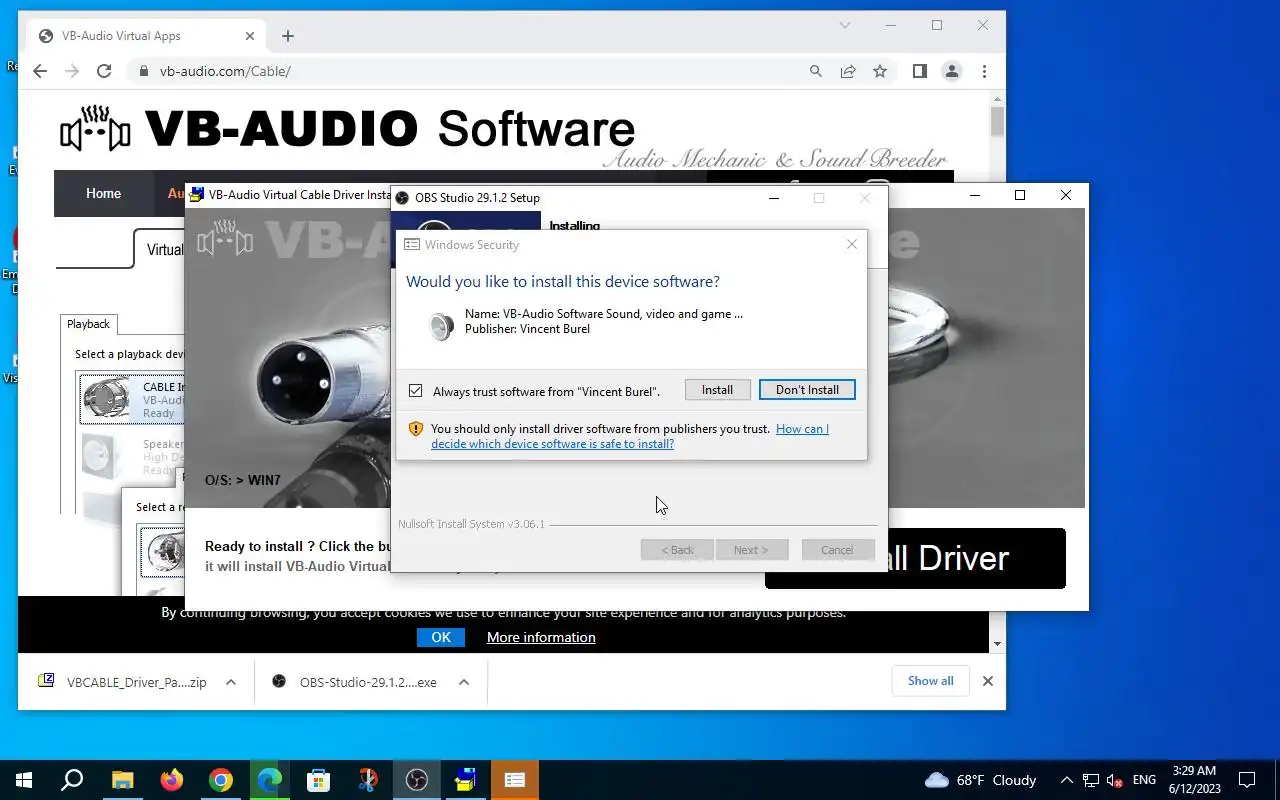Open downloaded OBS-Studio-29.1.2 exe

(x=355, y=682)
